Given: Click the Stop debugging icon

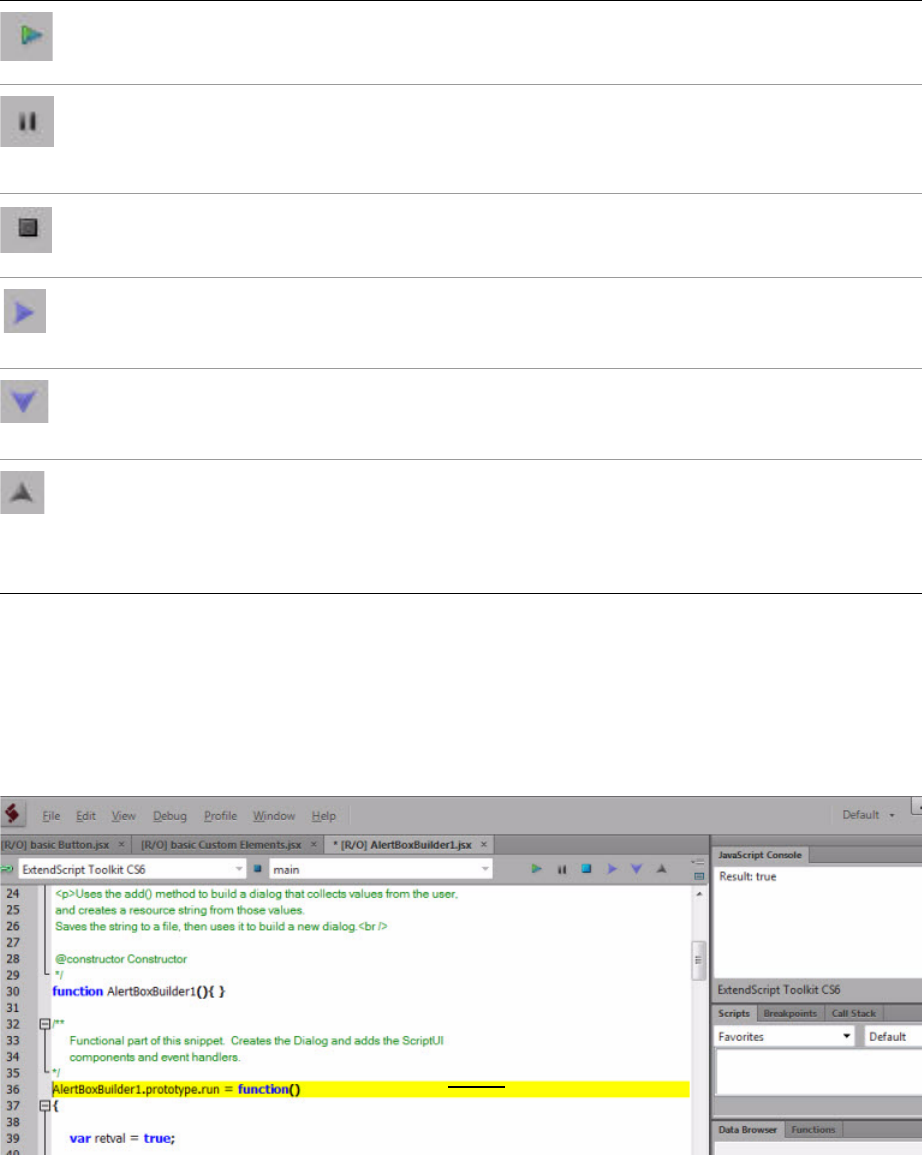Looking at the screenshot, I should (x=585, y=870).
